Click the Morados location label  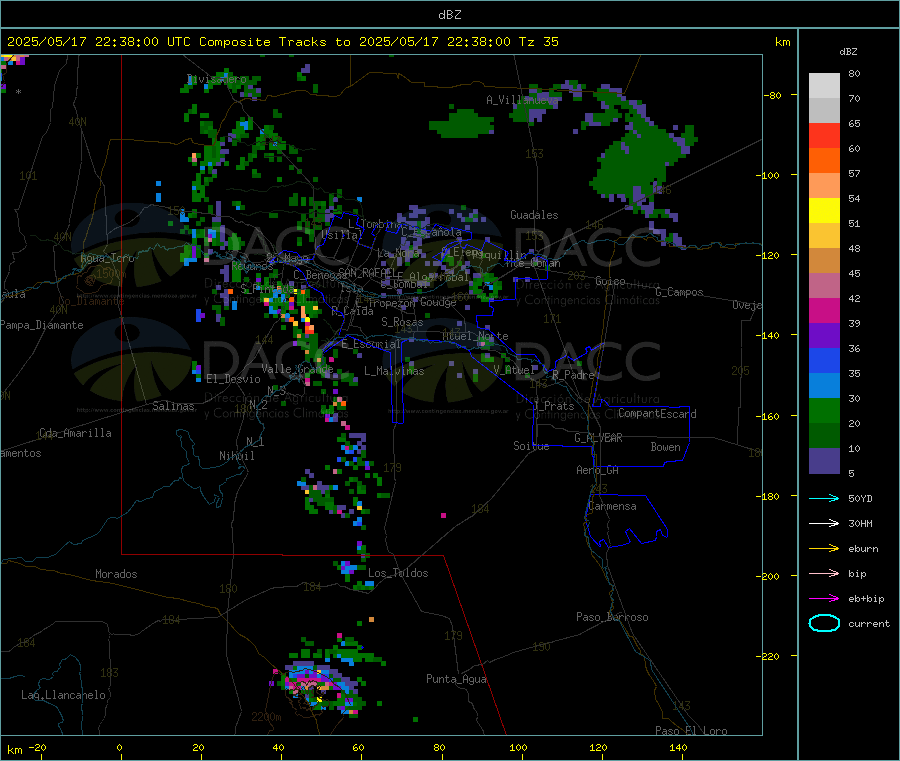116,574
